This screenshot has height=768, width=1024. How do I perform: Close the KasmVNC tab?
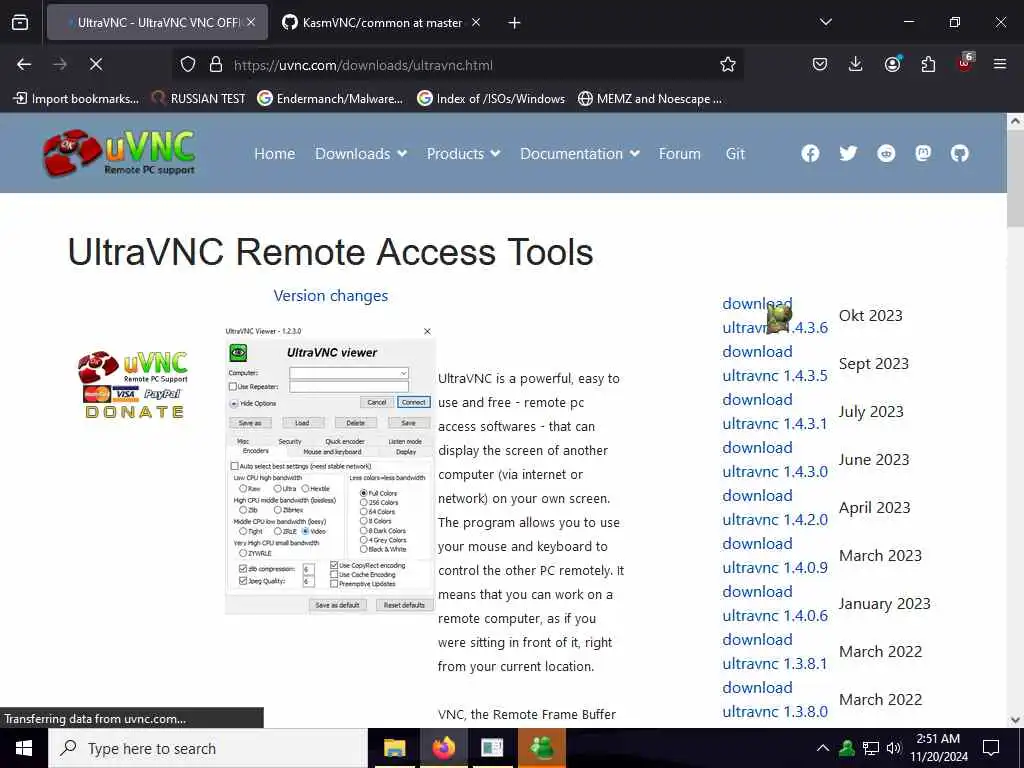point(475,23)
